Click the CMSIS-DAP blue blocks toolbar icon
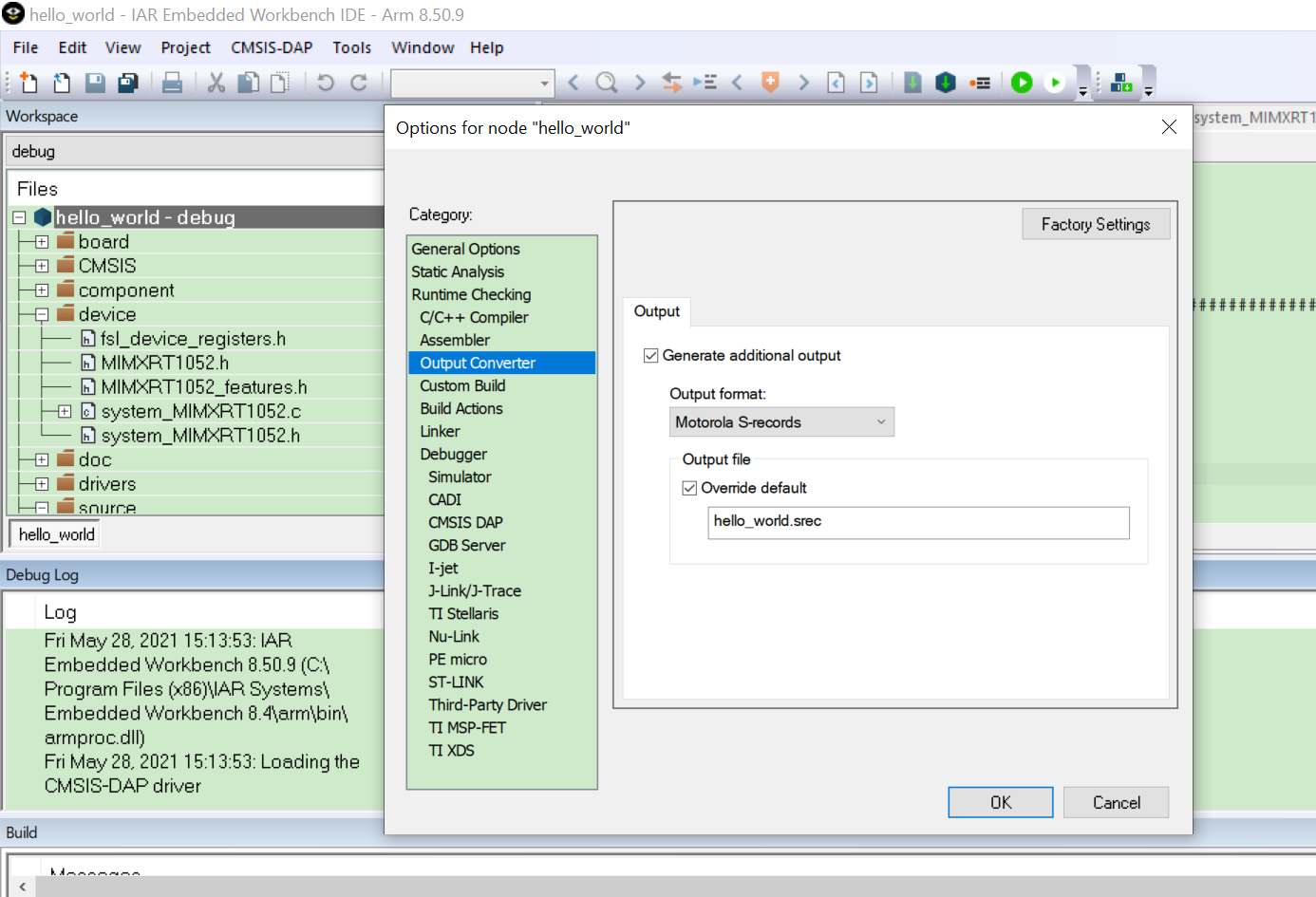Screen dimensions: 1316x897 click(x=1121, y=83)
